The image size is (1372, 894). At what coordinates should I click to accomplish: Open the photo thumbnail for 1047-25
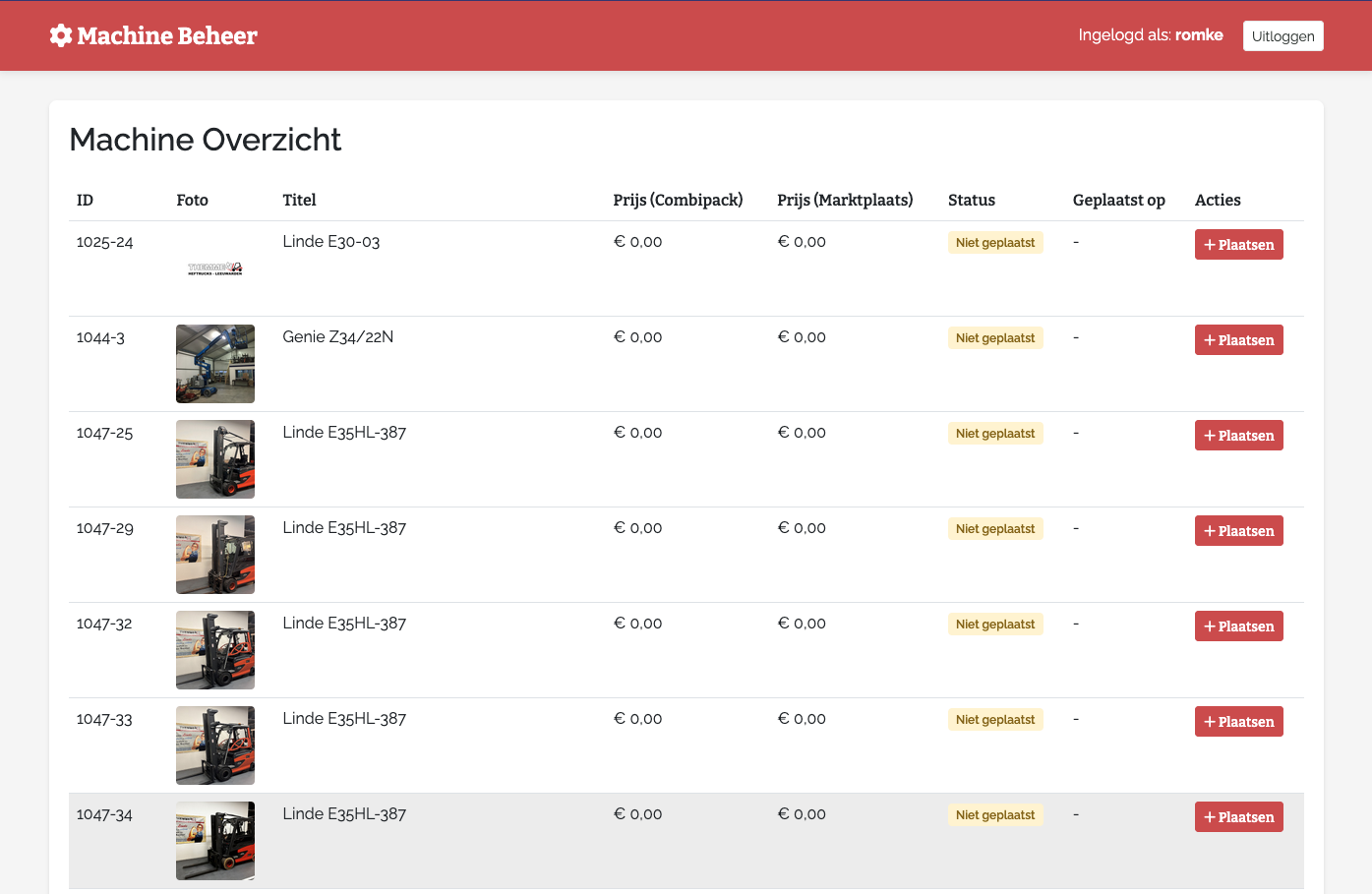215,459
